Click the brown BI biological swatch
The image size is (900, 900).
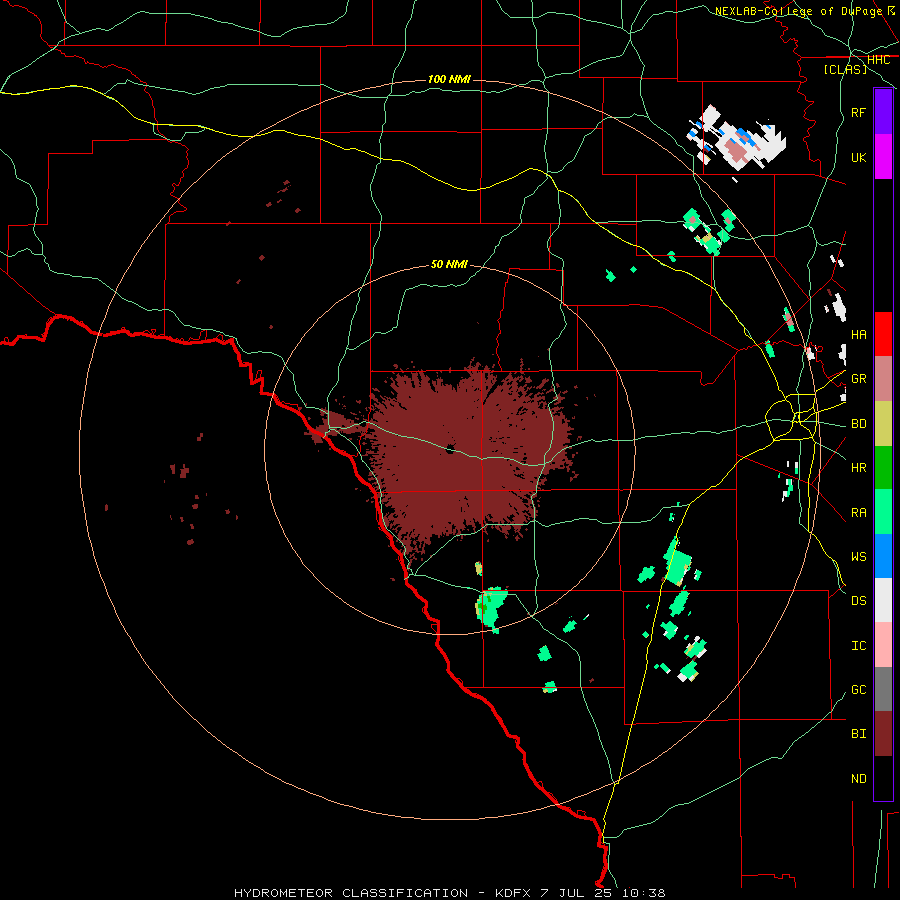click(x=883, y=734)
